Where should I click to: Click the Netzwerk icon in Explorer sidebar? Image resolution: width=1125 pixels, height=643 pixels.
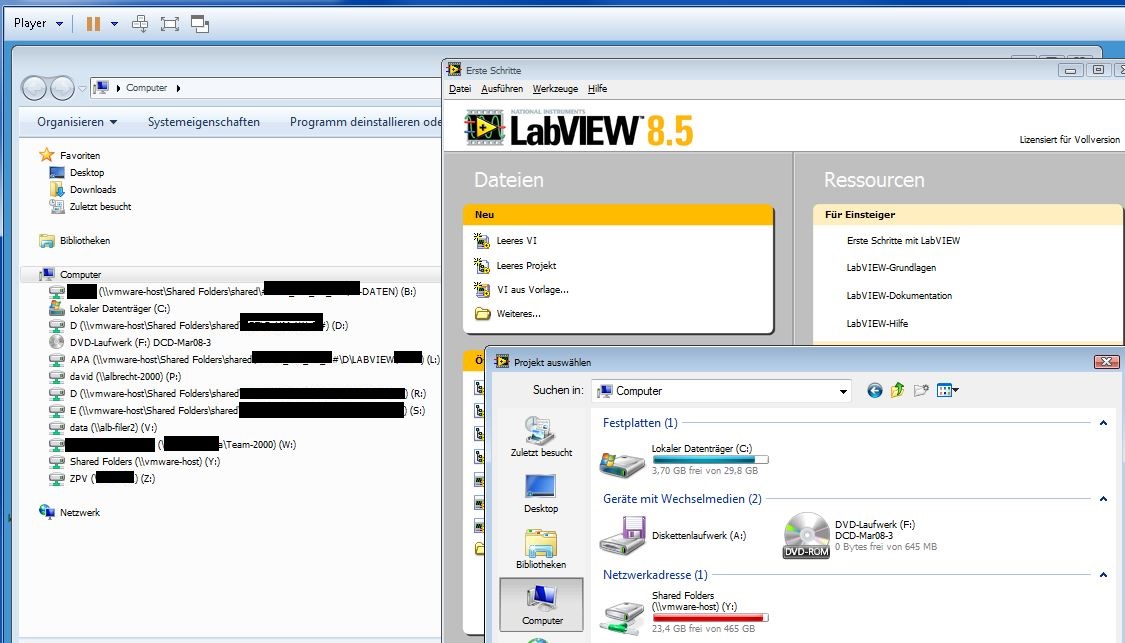(x=47, y=512)
